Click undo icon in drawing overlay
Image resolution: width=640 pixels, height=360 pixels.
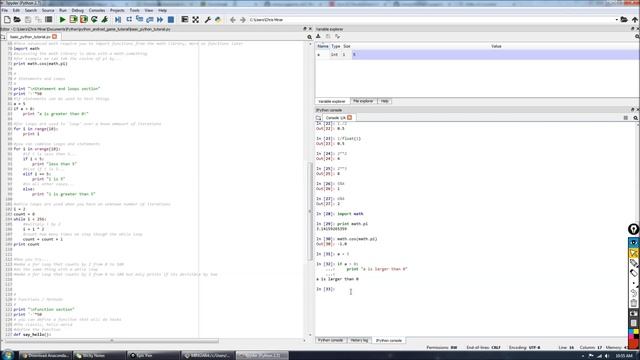[x=633, y=293]
